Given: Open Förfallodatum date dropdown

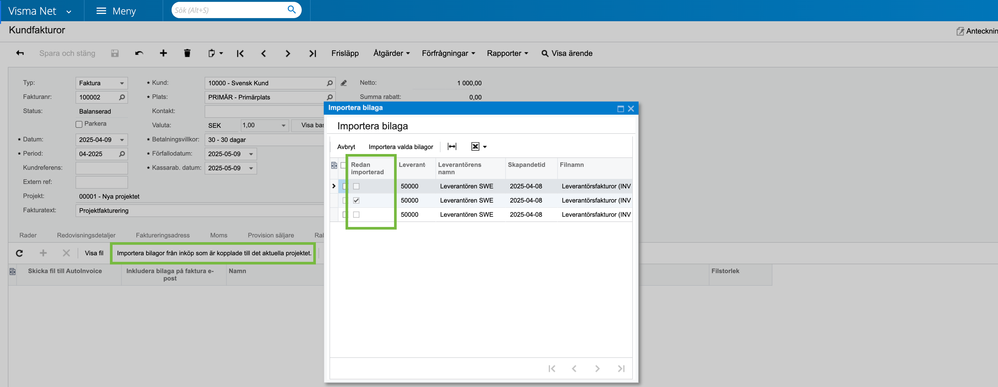Looking at the screenshot, I should click(252, 154).
